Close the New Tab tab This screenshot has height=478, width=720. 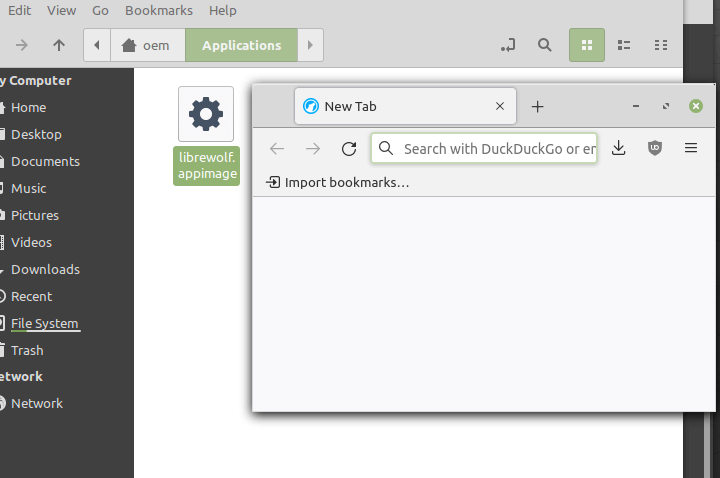pyautogui.click(x=500, y=107)
